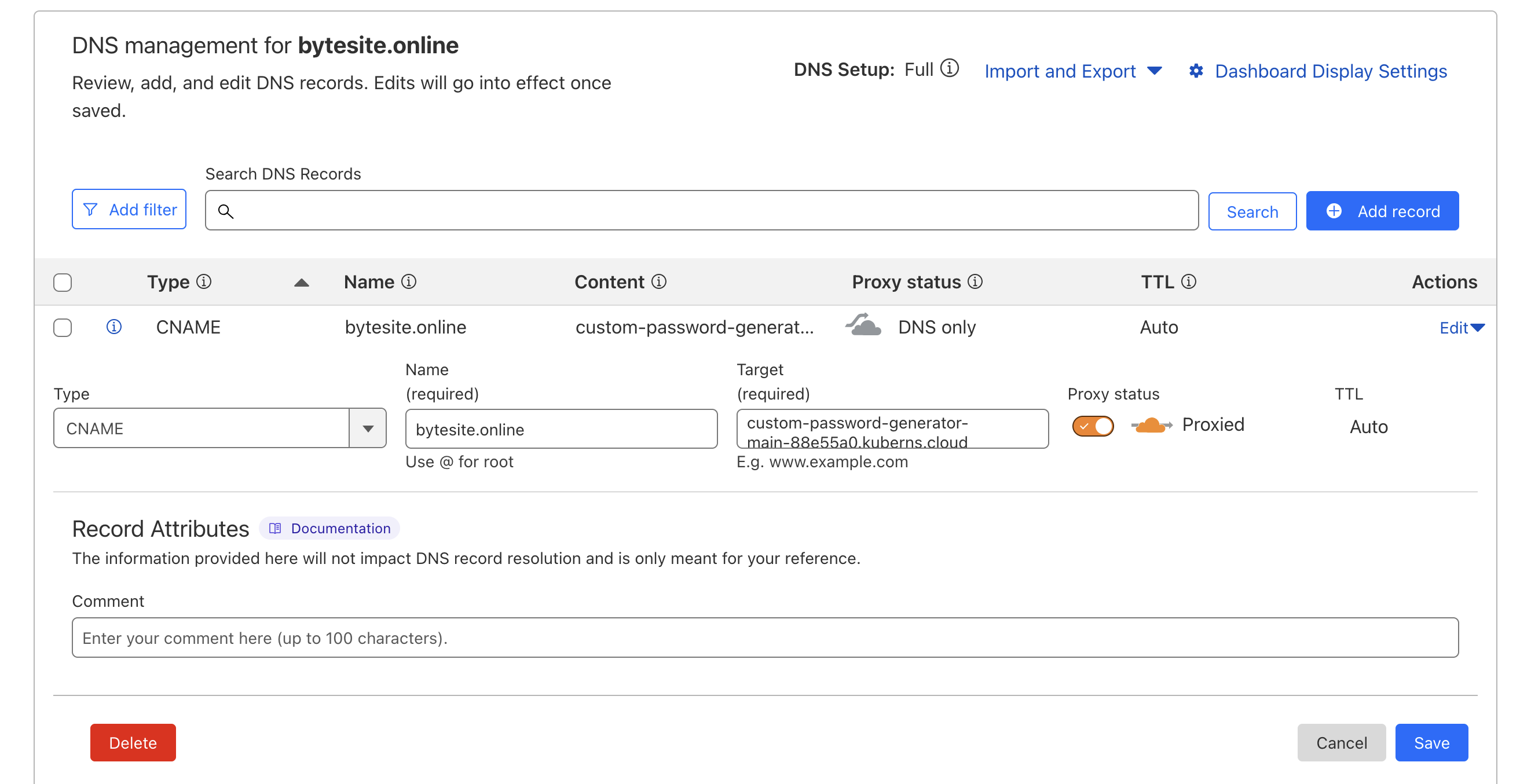The height and width of the screenshot is (784, 1531).
Task: Toggle off the Proxied proxy status switch
Action: click(x=1093, y=426)
